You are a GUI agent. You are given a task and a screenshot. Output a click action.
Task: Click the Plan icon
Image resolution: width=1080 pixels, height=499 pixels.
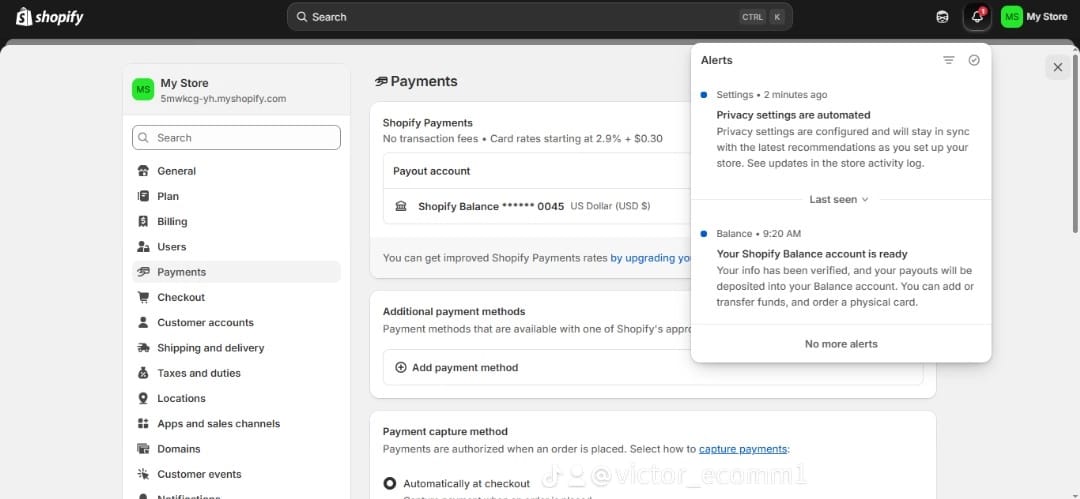(x=143, y=196)
